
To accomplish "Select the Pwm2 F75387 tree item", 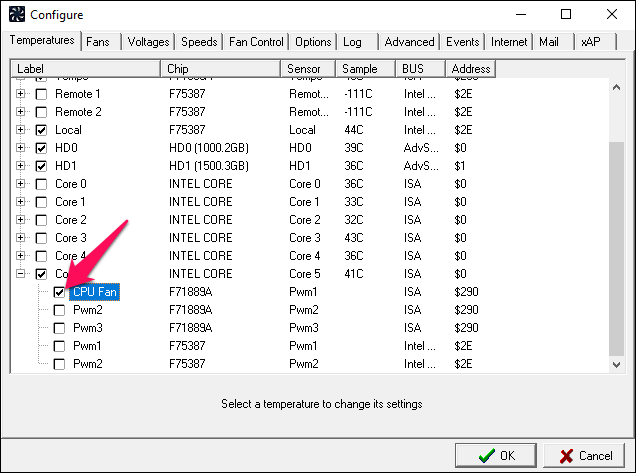I will 88,364.
